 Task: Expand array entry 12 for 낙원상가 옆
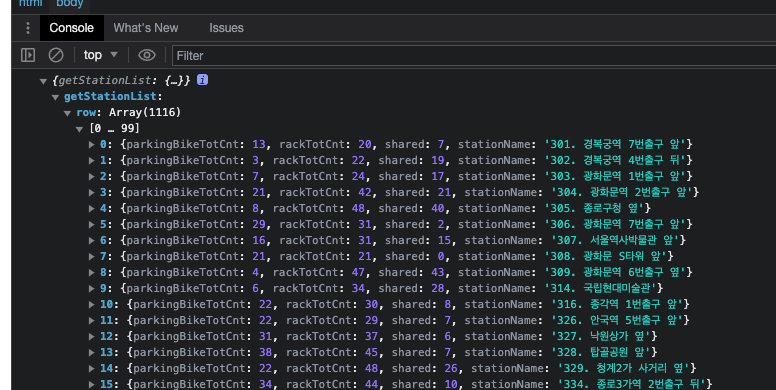tap(92, 337)
